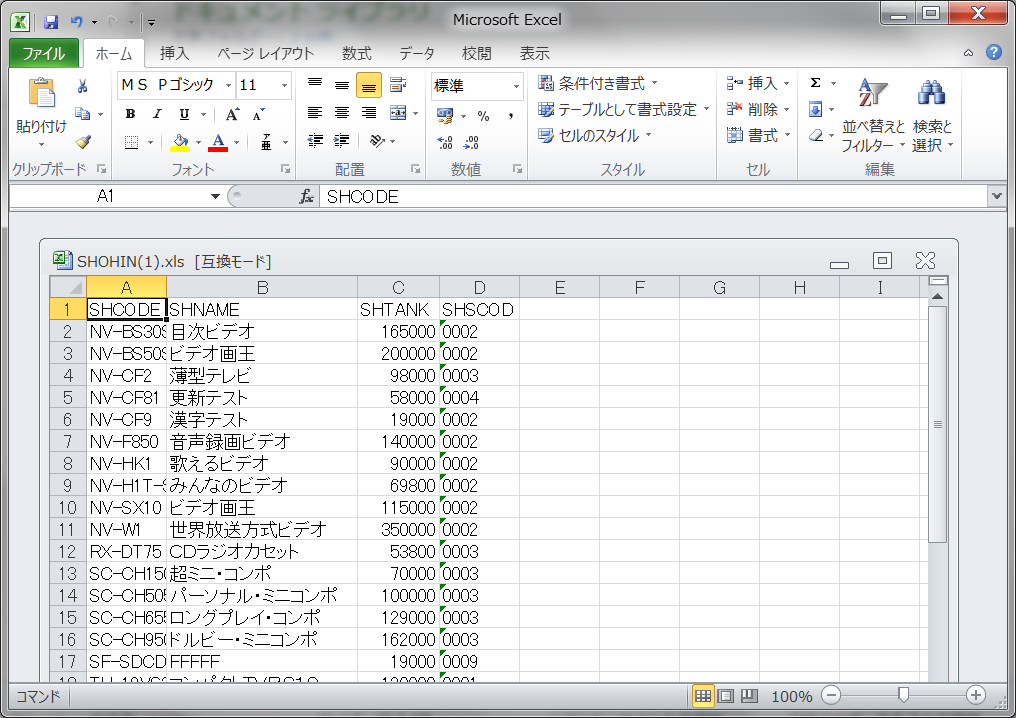
Task: Switch to Page Layout (ページレイアウト) tab
Action: click(265, 53)
